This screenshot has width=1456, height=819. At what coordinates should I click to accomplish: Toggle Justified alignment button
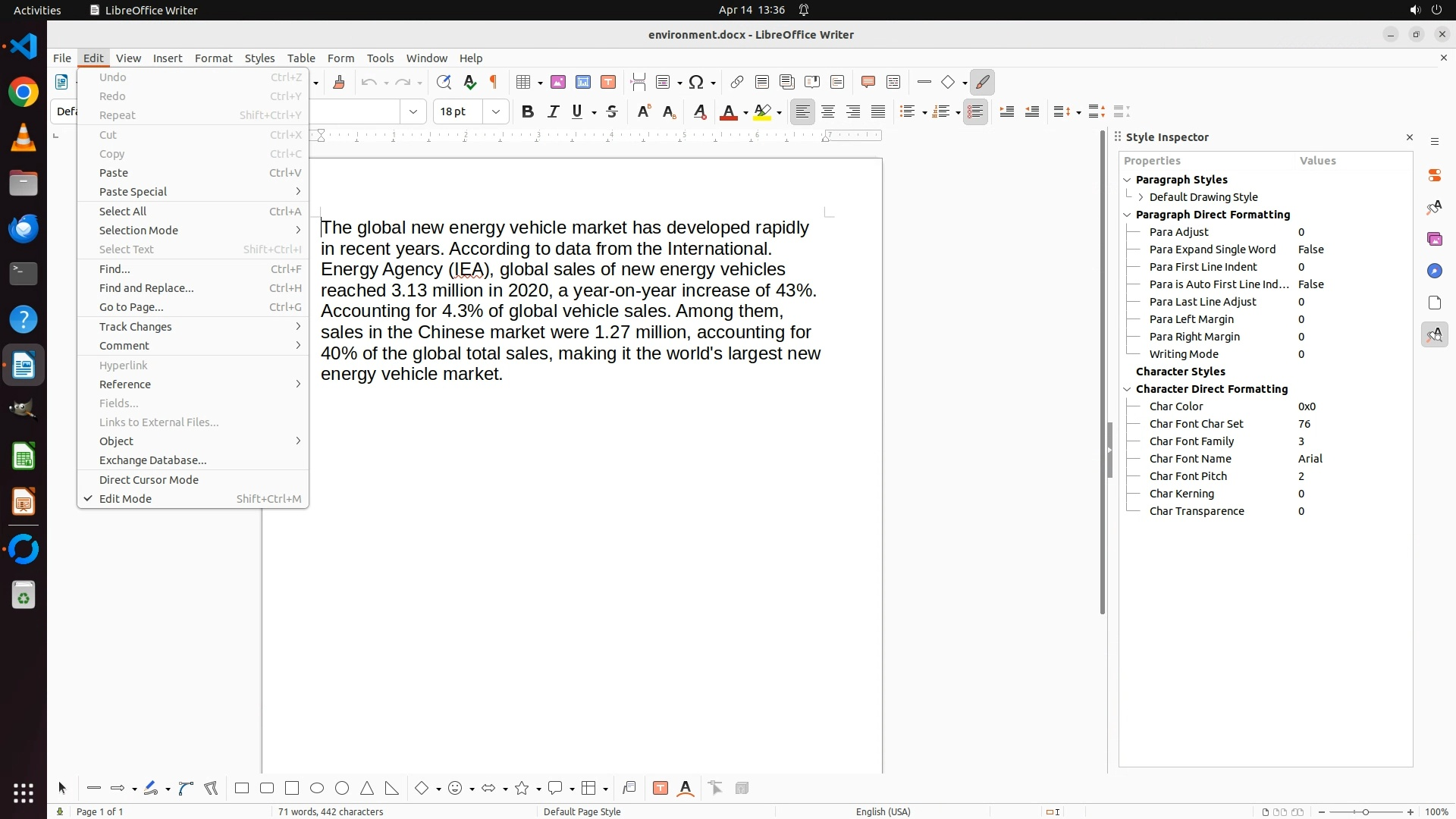pos(878,112)
